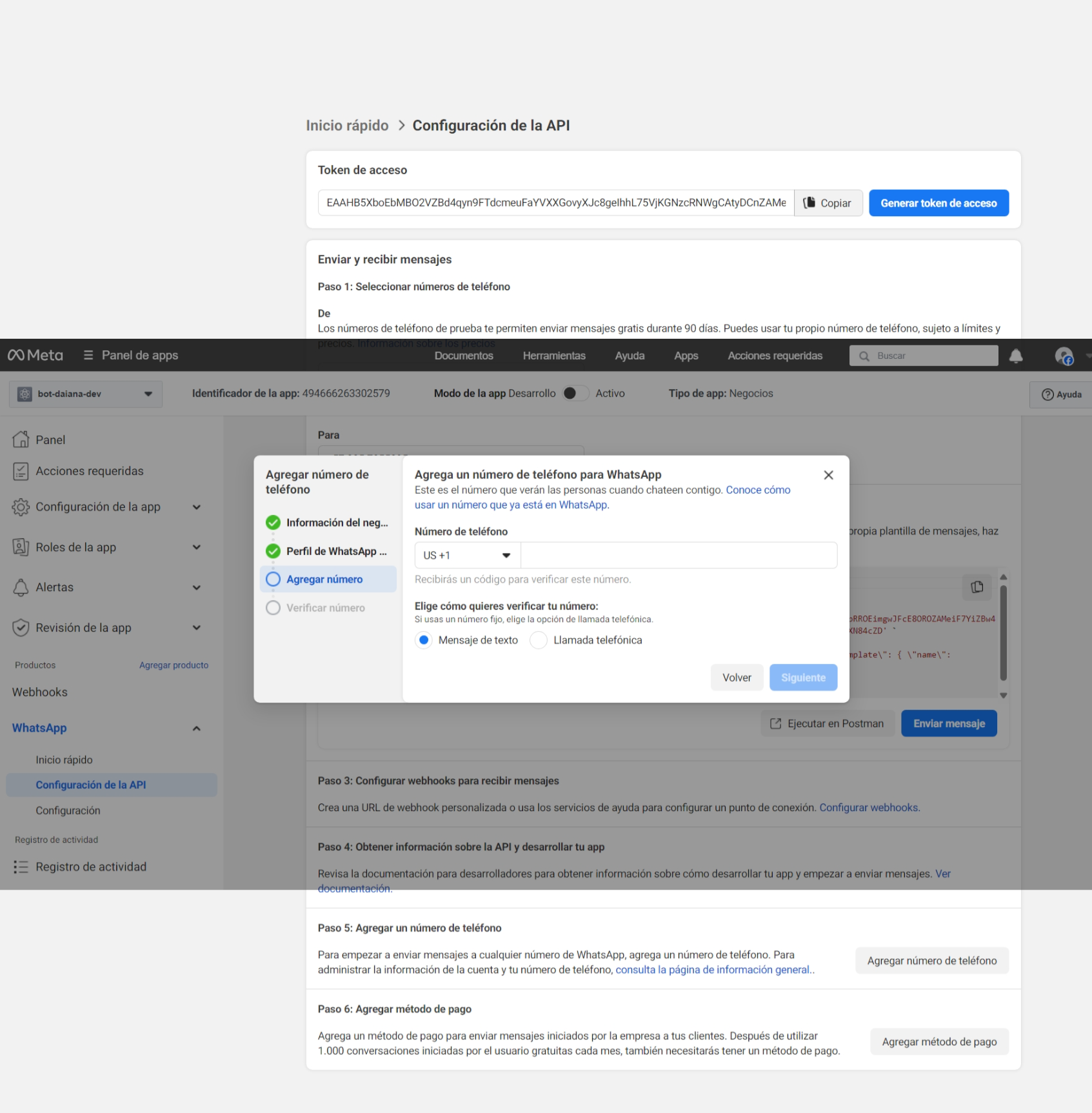
Task: Click the Meta logo
Action: [35, 356]
